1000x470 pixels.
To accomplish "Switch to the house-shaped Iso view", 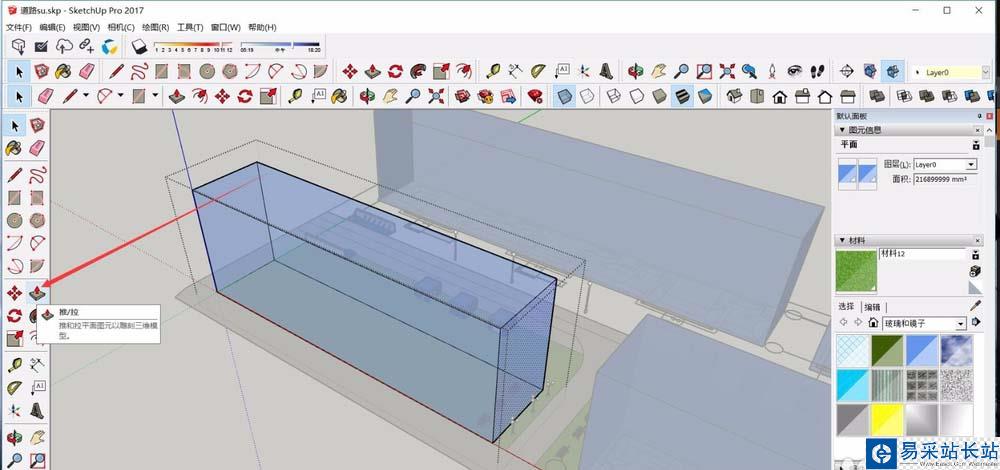I will (x=735, y=96).
